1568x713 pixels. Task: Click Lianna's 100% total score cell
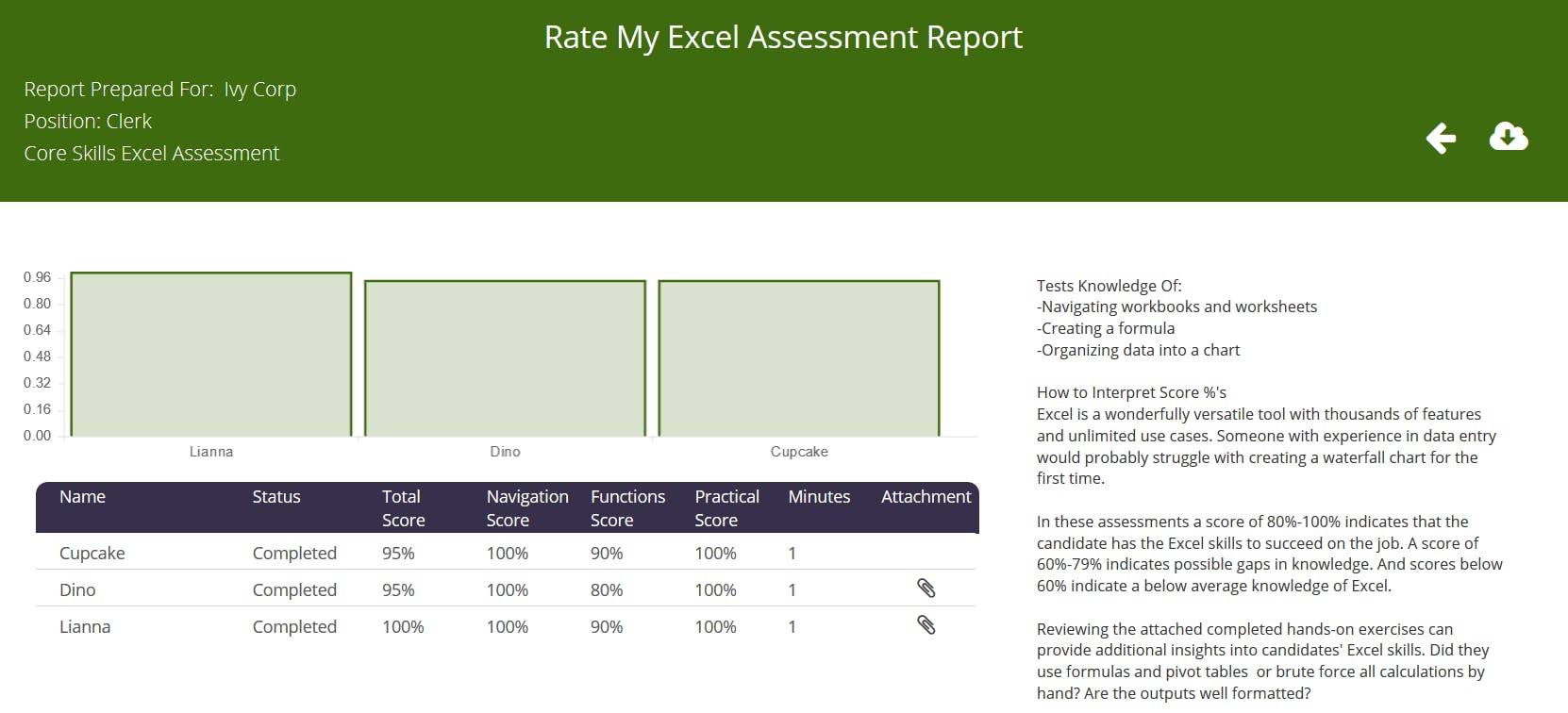(403, 627)
